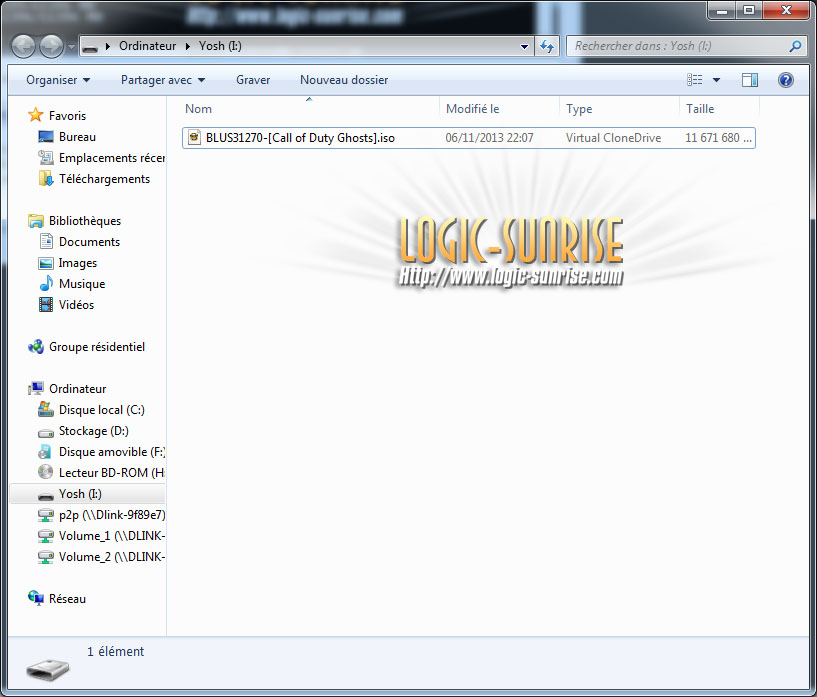Open recent pages dropdown beside navigation arrows

coord(71,47)
